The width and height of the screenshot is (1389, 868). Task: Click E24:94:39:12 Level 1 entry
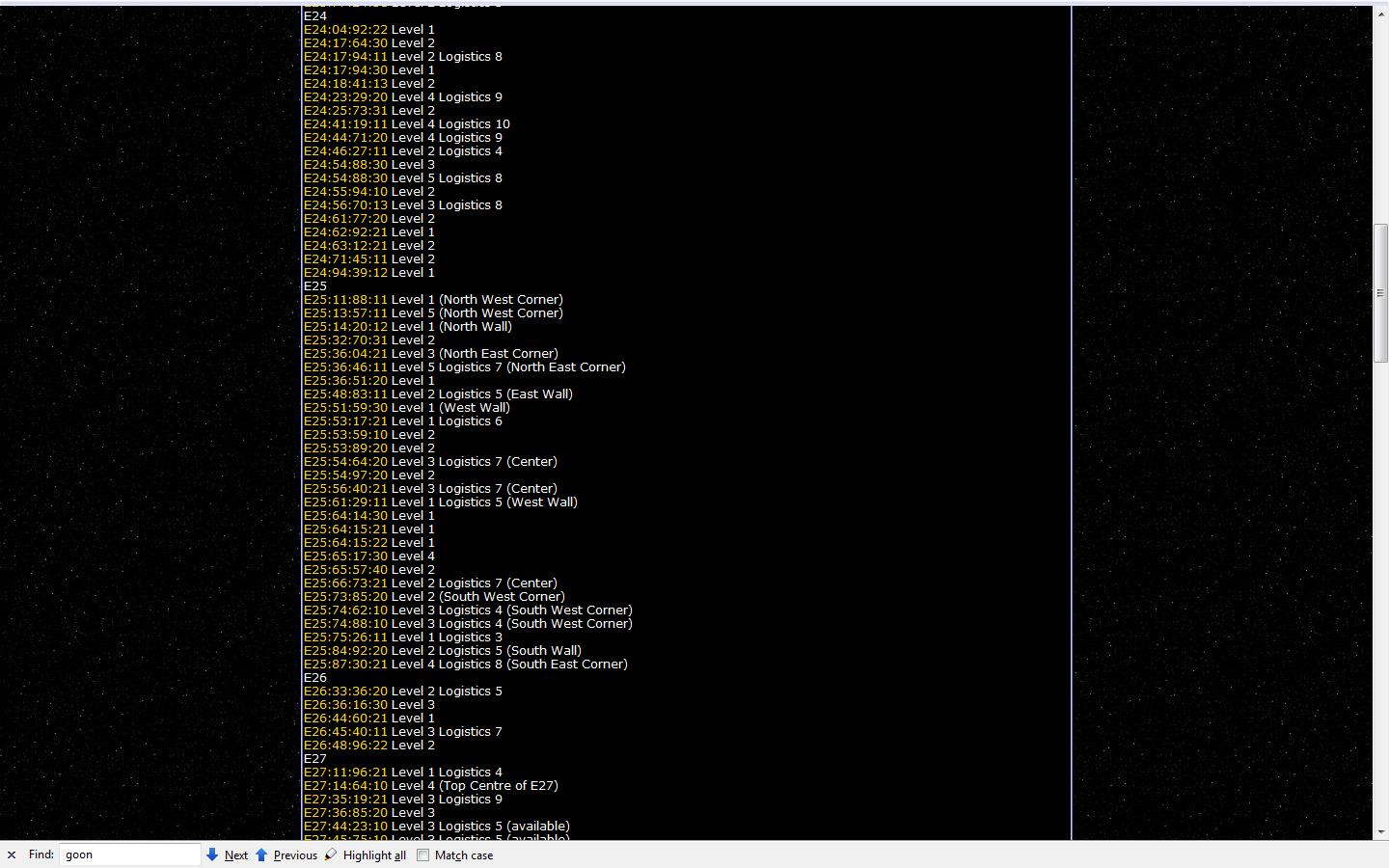(369, 272)
